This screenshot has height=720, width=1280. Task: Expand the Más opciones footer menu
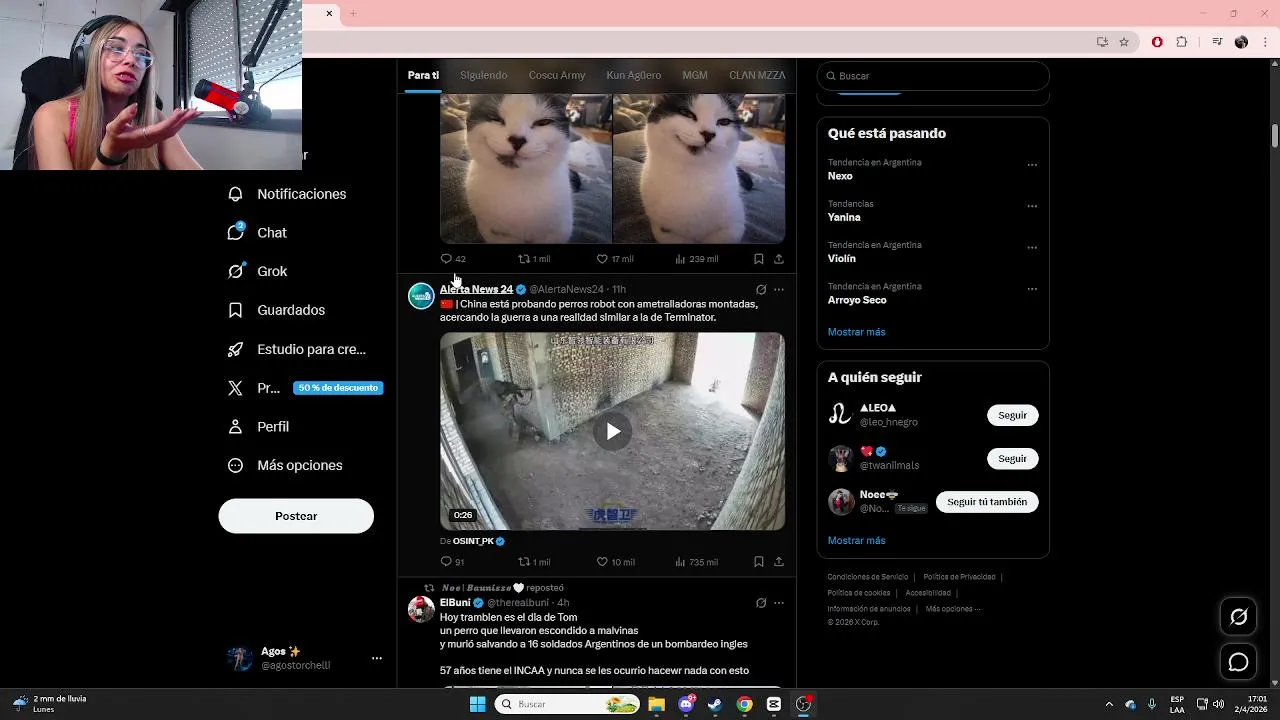click(952, 609)
